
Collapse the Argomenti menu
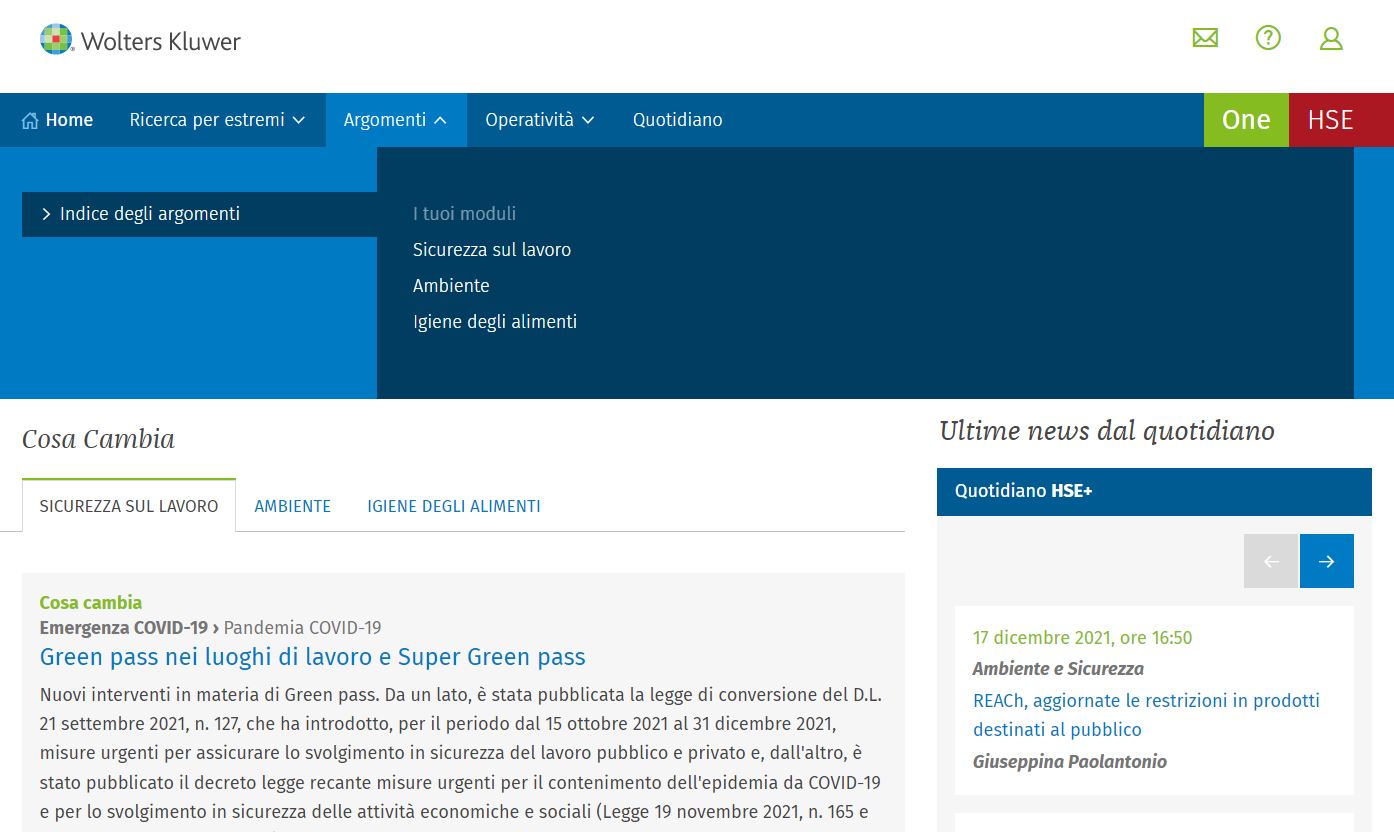coord(395,120)
